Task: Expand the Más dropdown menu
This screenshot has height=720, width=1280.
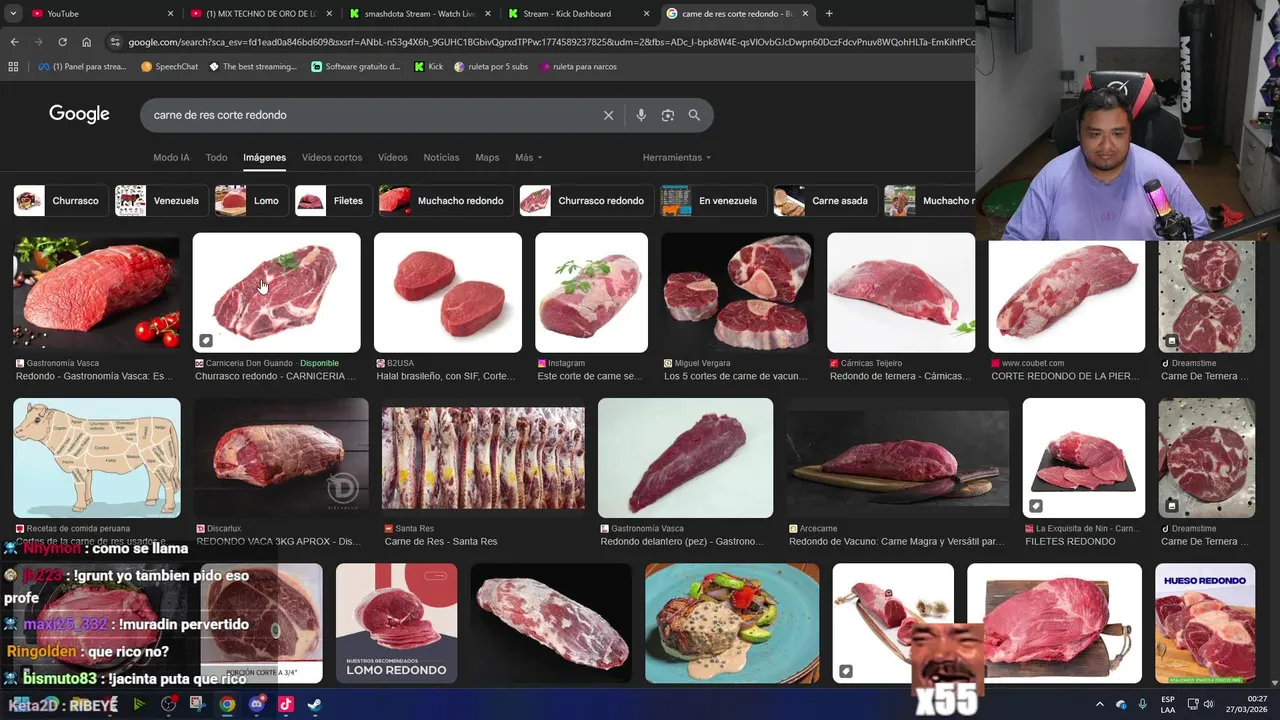Action: 528,157
